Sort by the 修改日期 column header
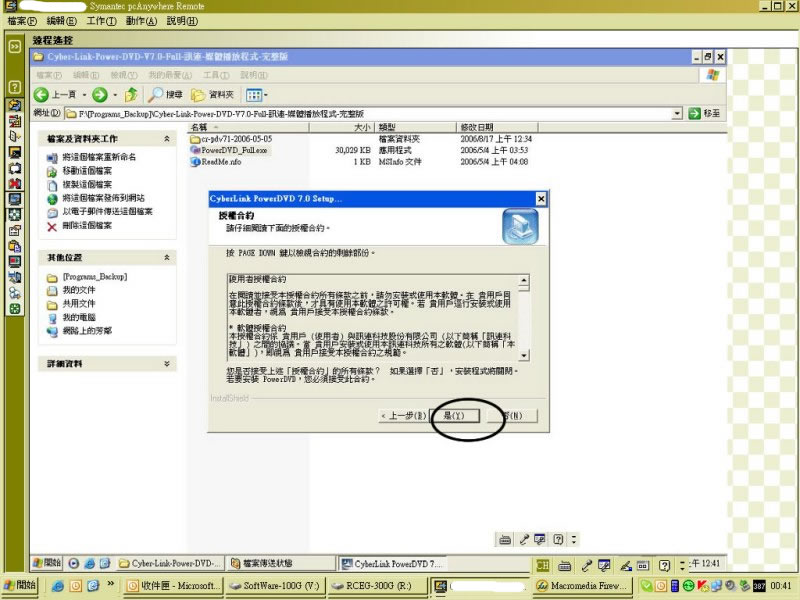The width and height of the screenshot is (800, 600). click(497, 127)
